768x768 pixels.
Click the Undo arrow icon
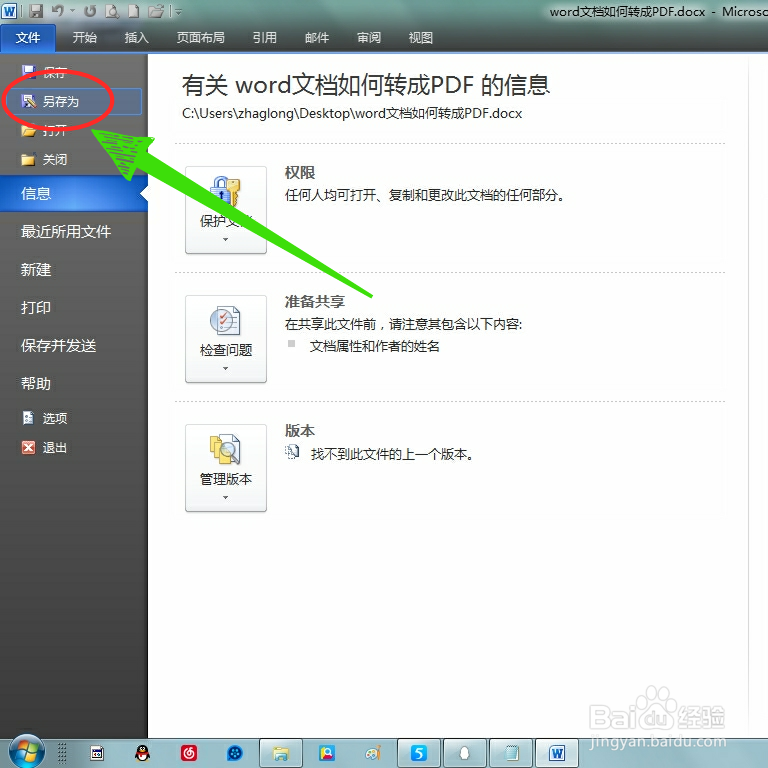coord(58,11)
